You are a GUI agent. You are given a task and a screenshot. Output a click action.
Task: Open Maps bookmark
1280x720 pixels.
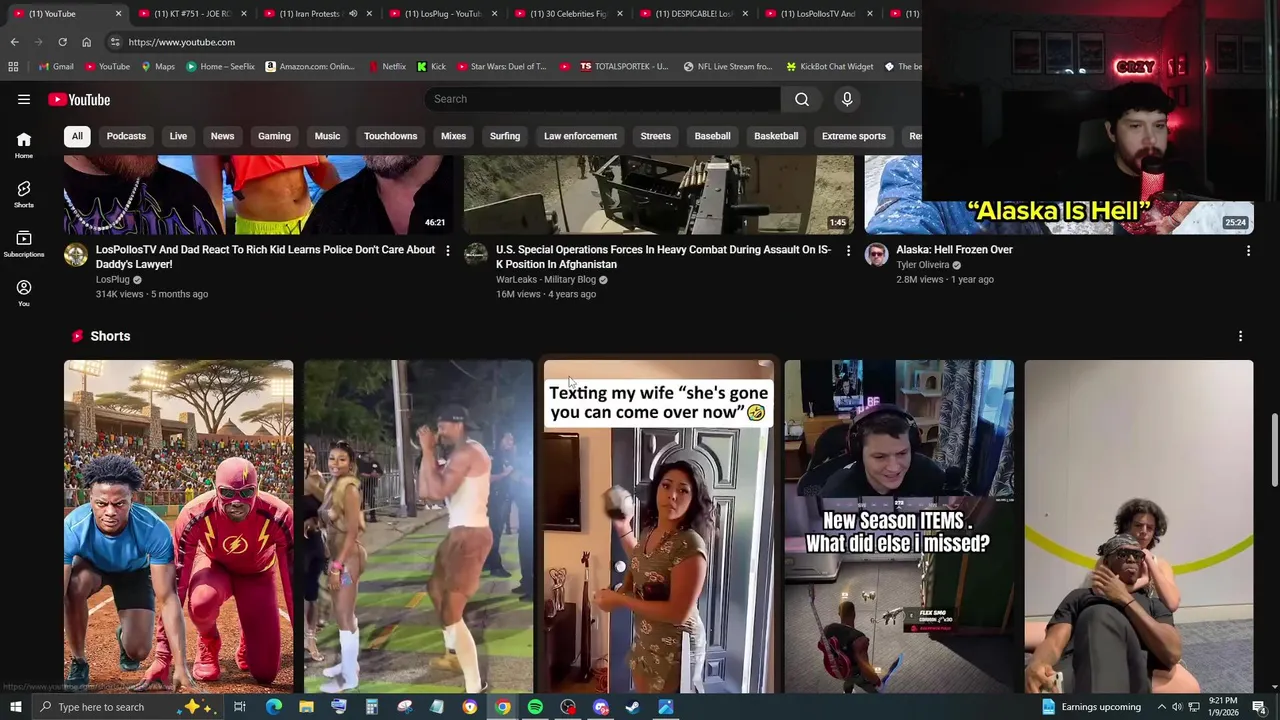158,67
